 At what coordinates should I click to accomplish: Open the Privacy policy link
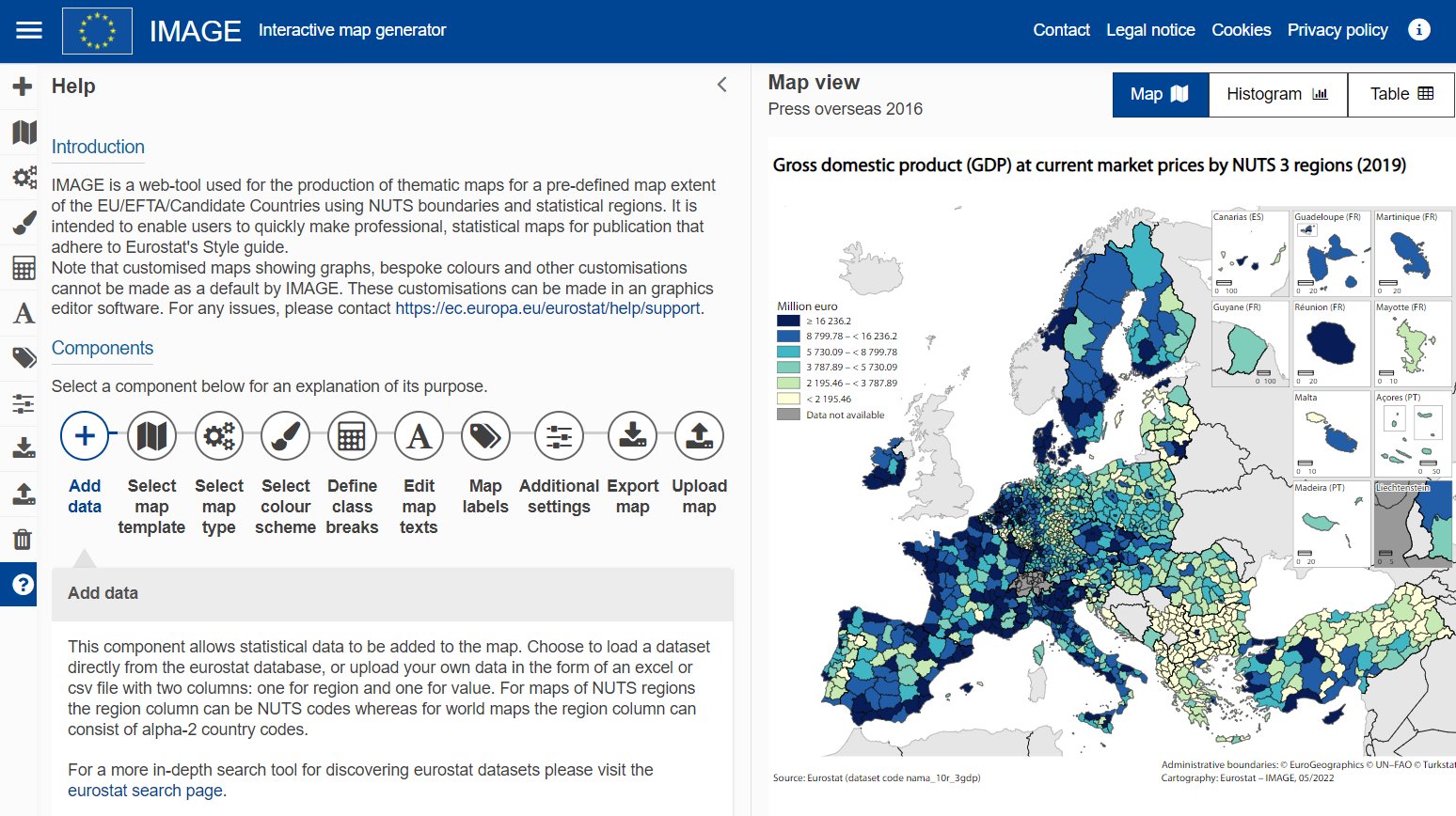click(1337, 30)
